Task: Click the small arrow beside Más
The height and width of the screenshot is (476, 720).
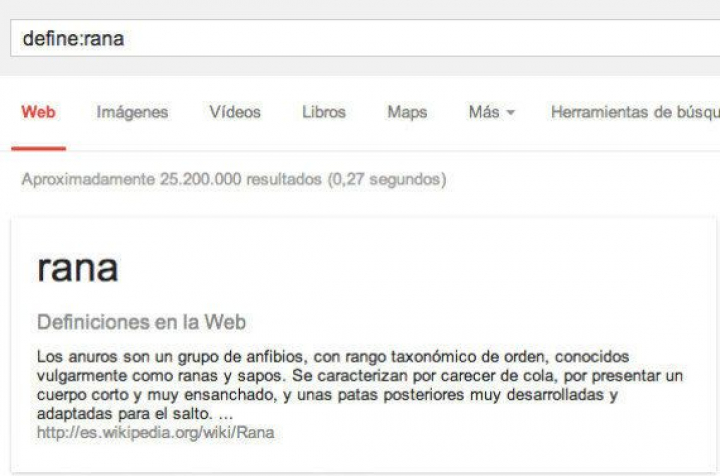Action: point(510,113)
